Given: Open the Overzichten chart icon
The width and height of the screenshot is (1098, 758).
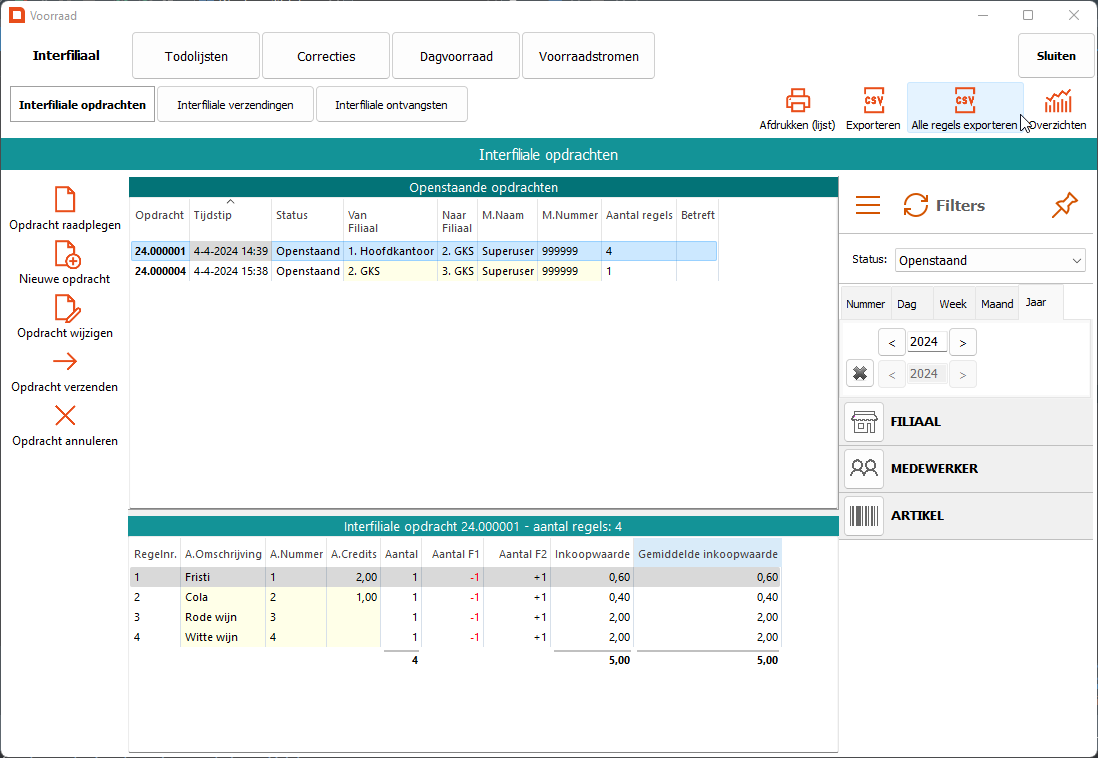Looking at the screenshot, I should tap(1058, 102).
